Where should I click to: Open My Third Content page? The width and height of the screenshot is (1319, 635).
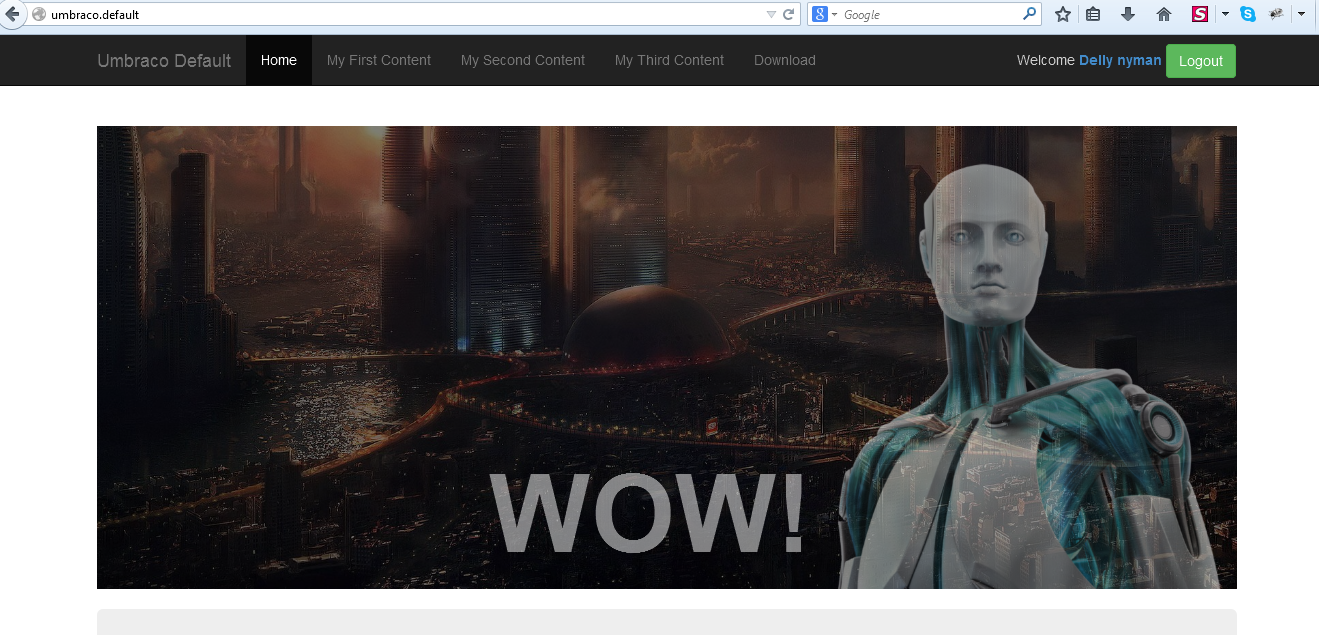pyautogui.click(x=669, y=60)
